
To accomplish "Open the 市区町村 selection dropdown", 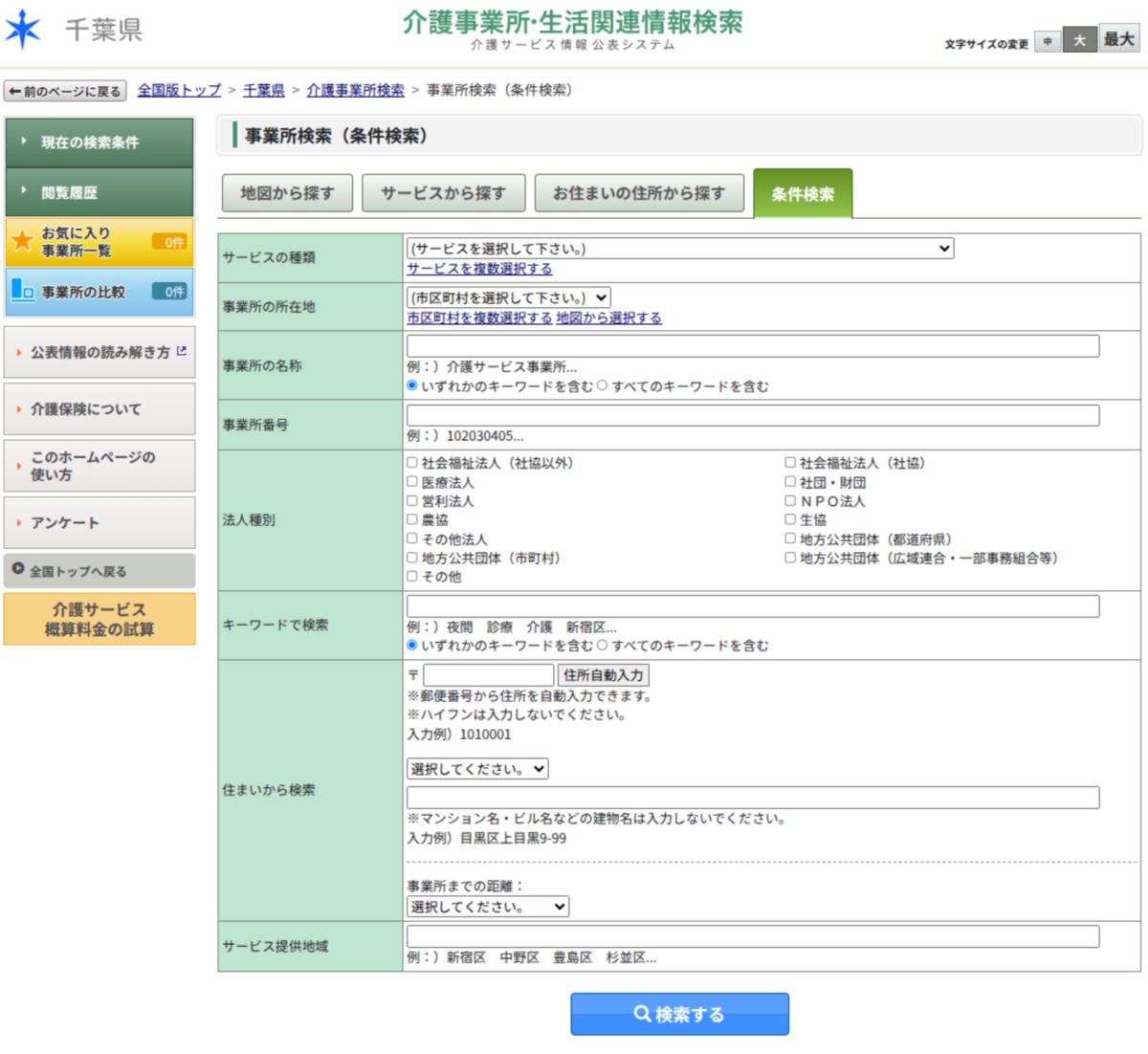I will (508, 297).
